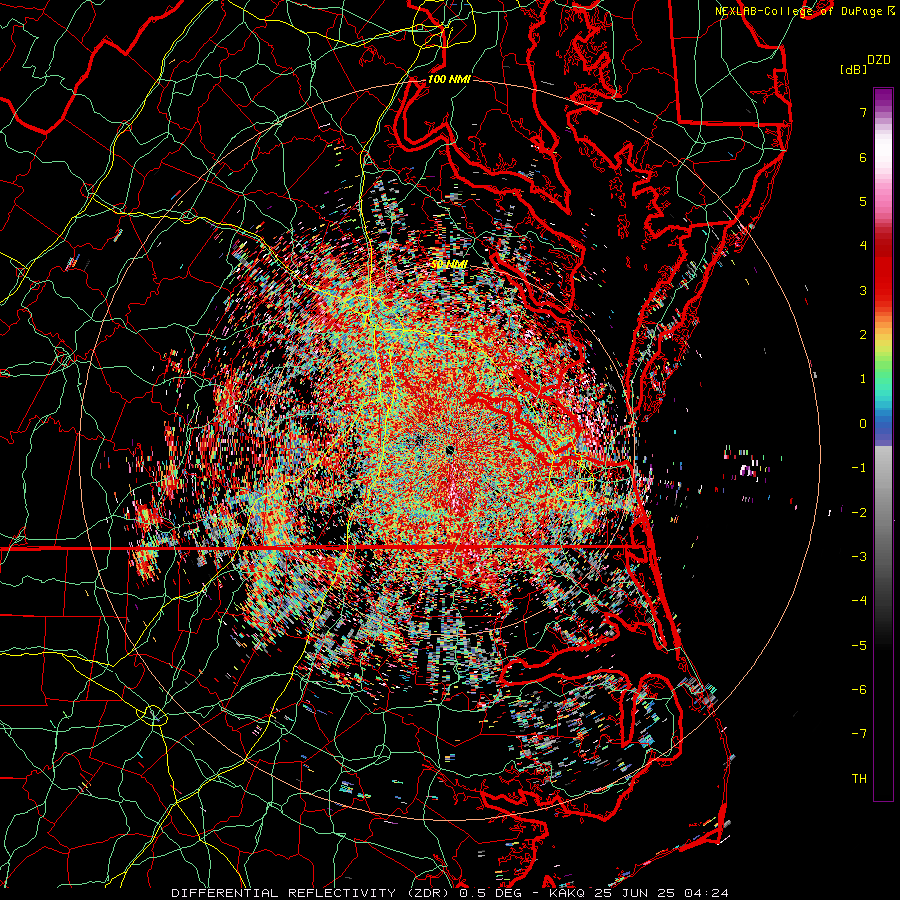Click the DZD legend title
This screenshot has width=900, height=900.
[x=878, y=60]
